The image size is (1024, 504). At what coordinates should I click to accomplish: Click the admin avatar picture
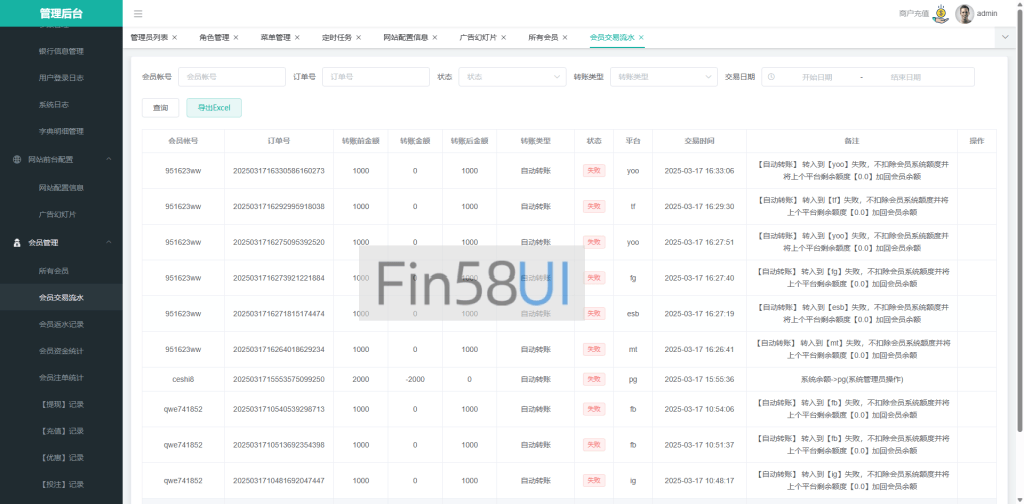click(x=964, y=14)
